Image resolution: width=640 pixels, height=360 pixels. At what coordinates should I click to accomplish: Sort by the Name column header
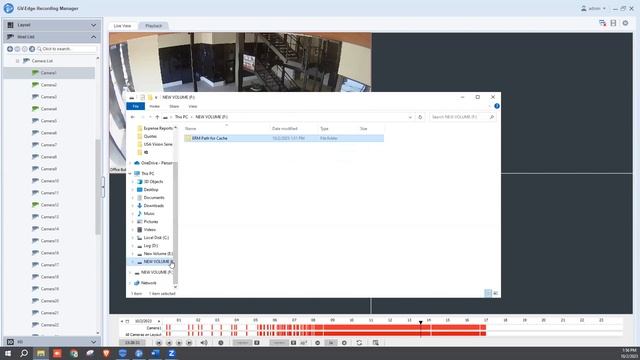click(x=191, y=129)
